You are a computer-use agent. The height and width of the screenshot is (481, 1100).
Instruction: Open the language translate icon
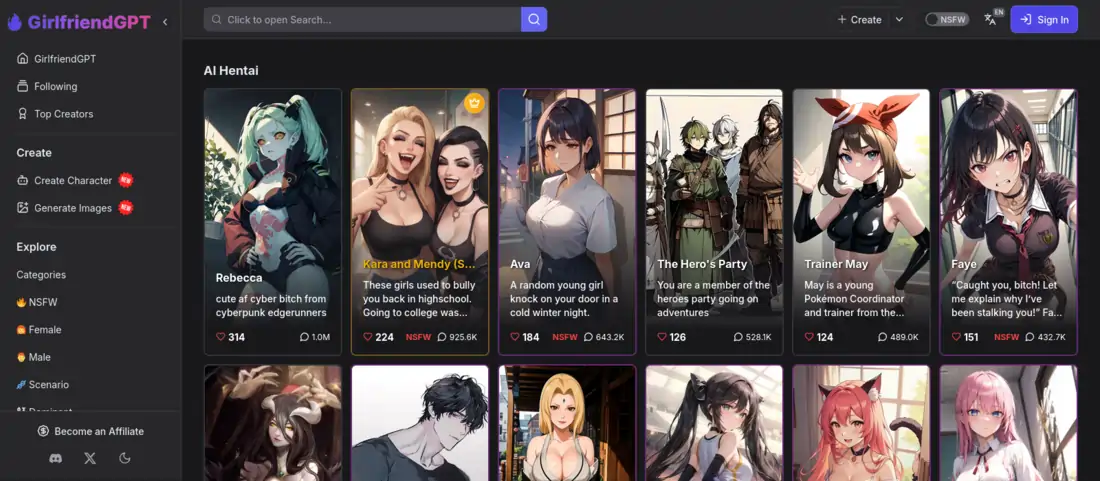click(x=991, y=20)
